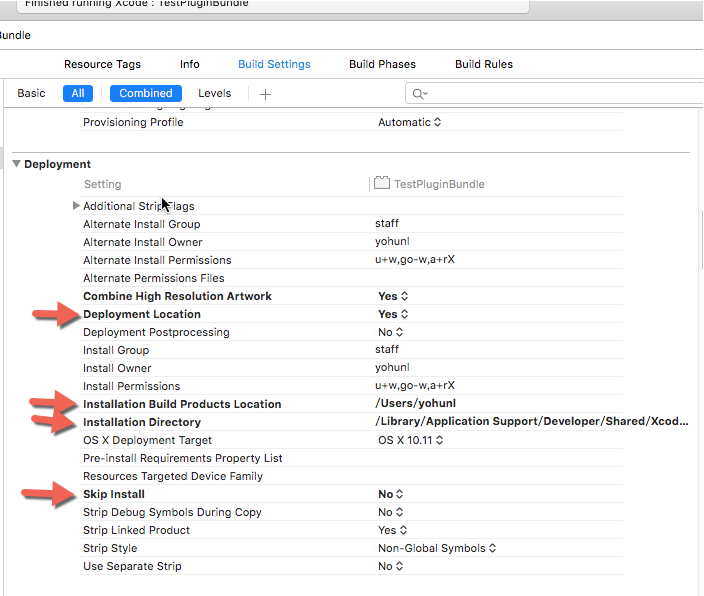Toggle the All settings filter
The image size is (704, 596).
77,93
